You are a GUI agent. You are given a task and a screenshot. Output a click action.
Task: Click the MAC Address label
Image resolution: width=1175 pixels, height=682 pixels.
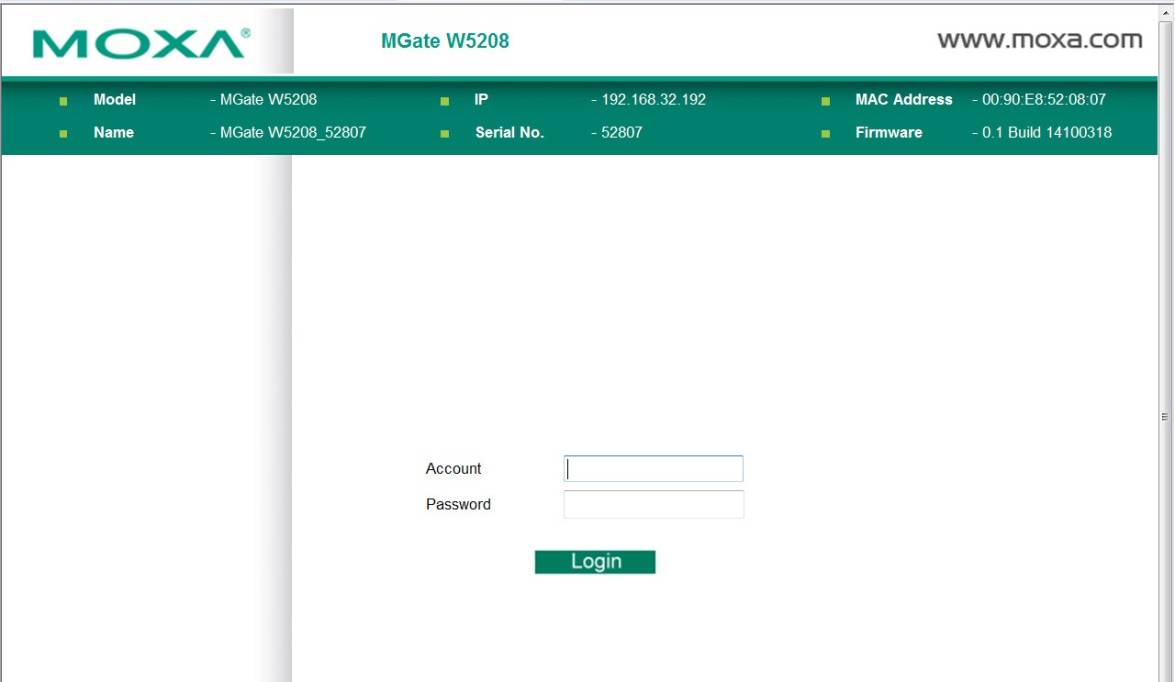[x=904, y=100]
